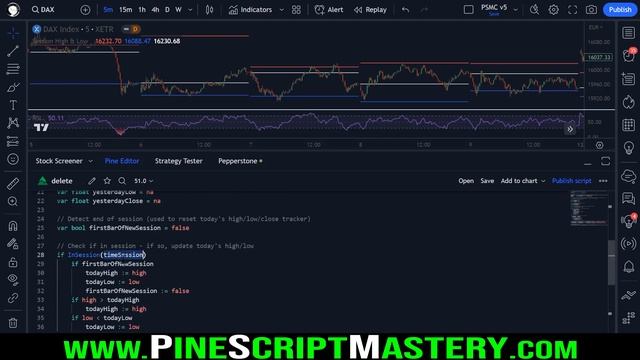The width and height of the screenshot is (640, 360).
Task: Open chart settings gear
Action: 553,9
